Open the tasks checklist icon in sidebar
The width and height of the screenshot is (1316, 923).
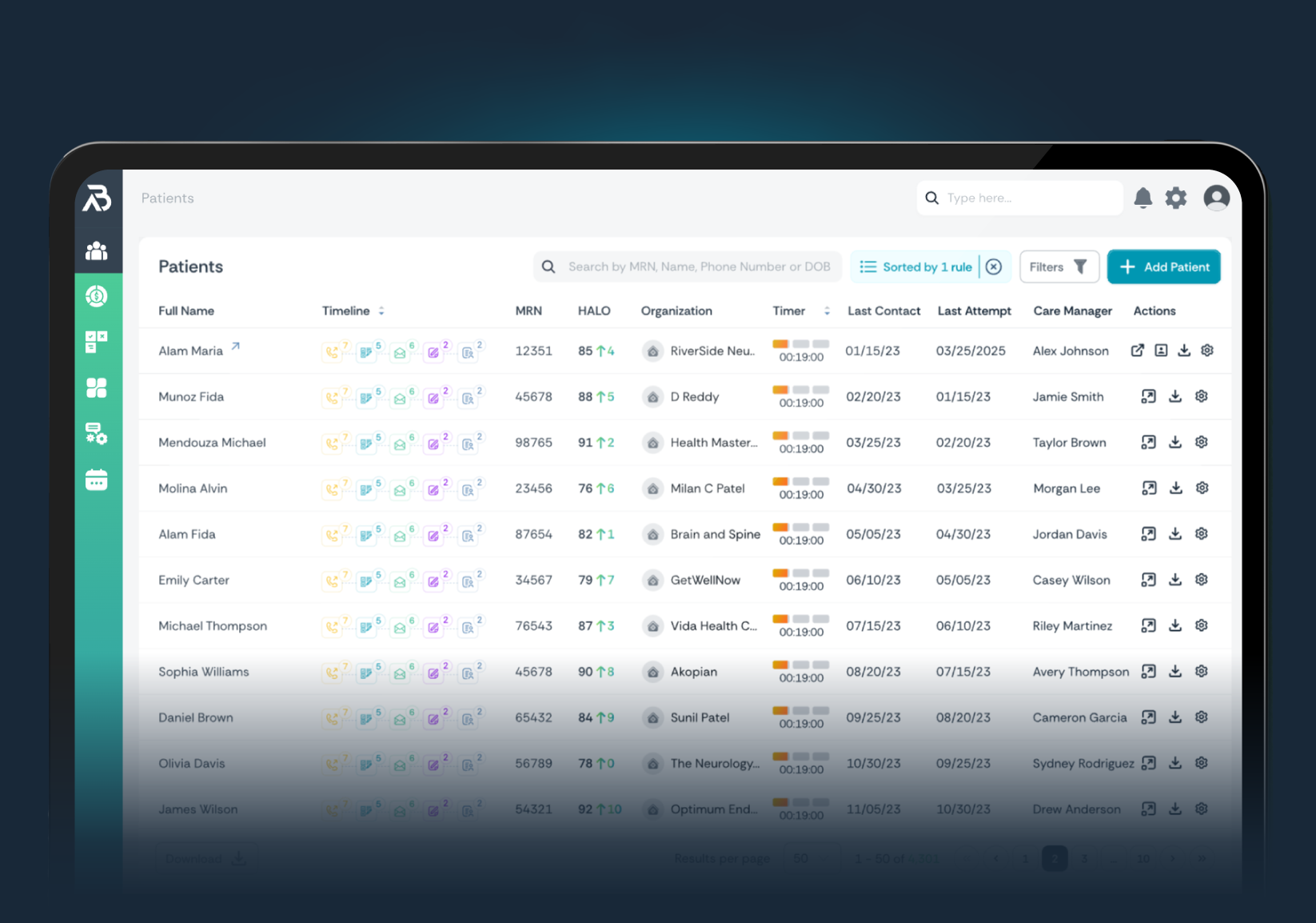(97, 342)
